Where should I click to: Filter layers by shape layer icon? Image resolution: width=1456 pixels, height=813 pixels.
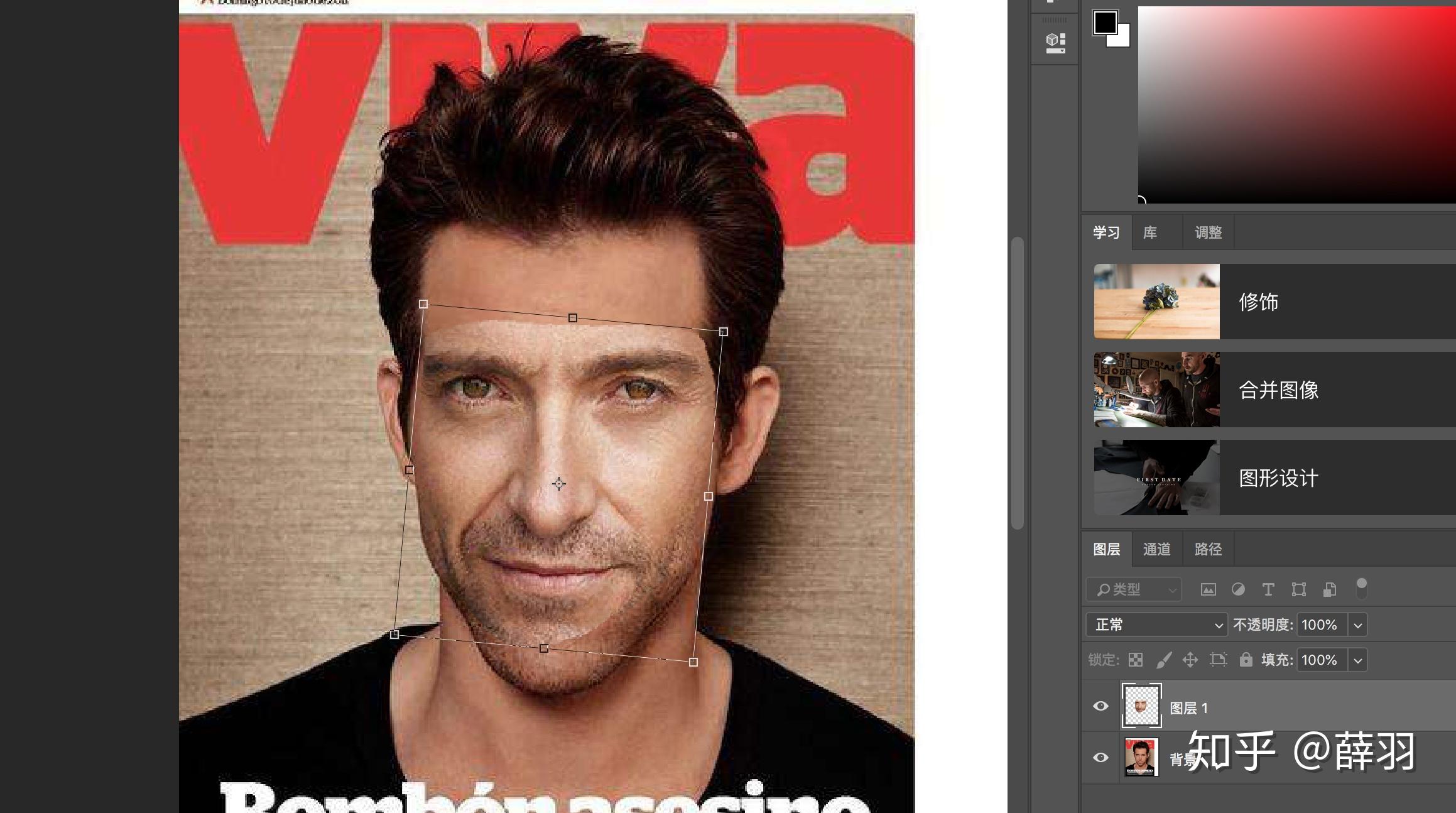(1298, 589)
